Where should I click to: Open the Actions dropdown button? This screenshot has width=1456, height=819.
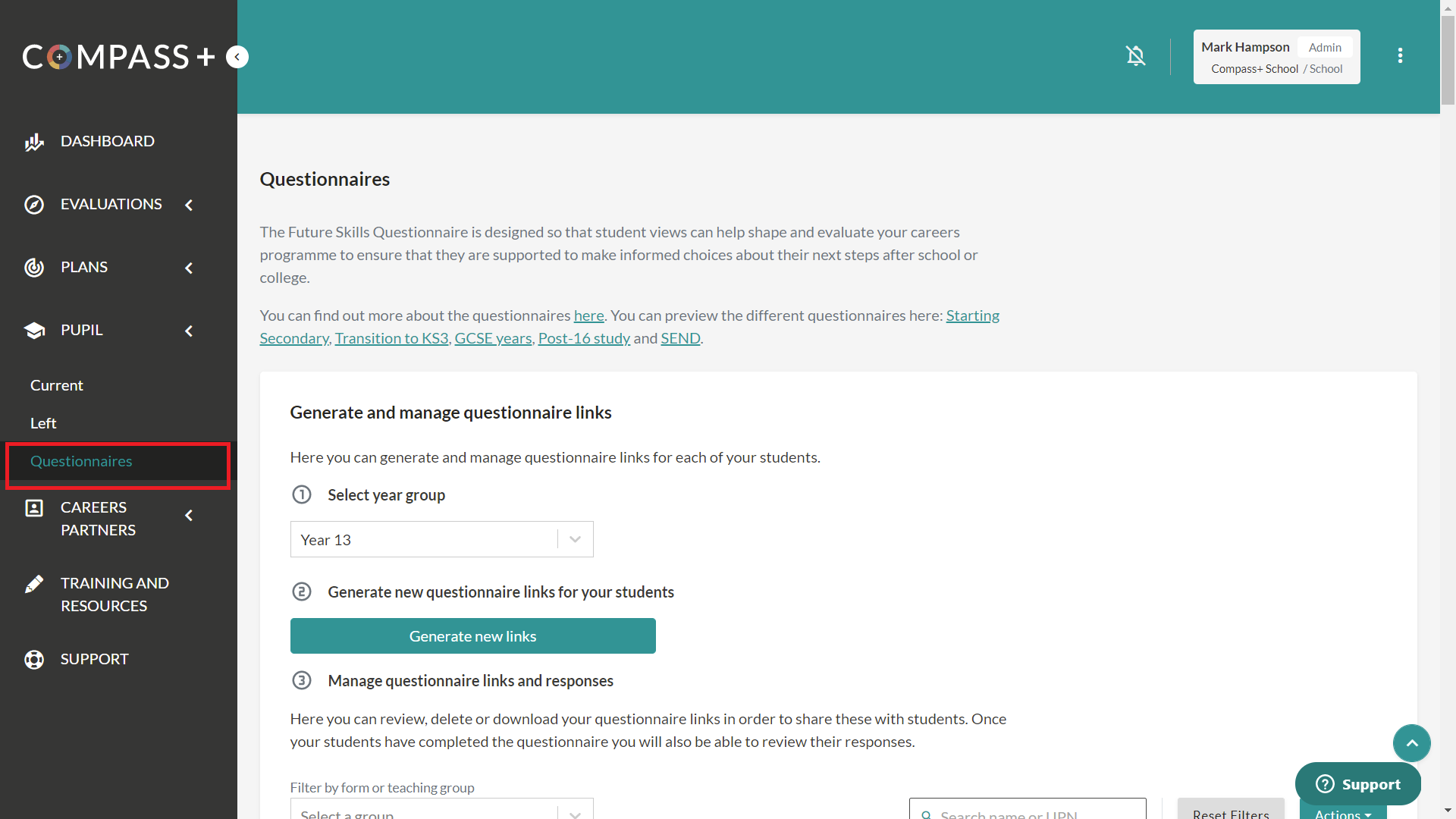pos(1342,813)
